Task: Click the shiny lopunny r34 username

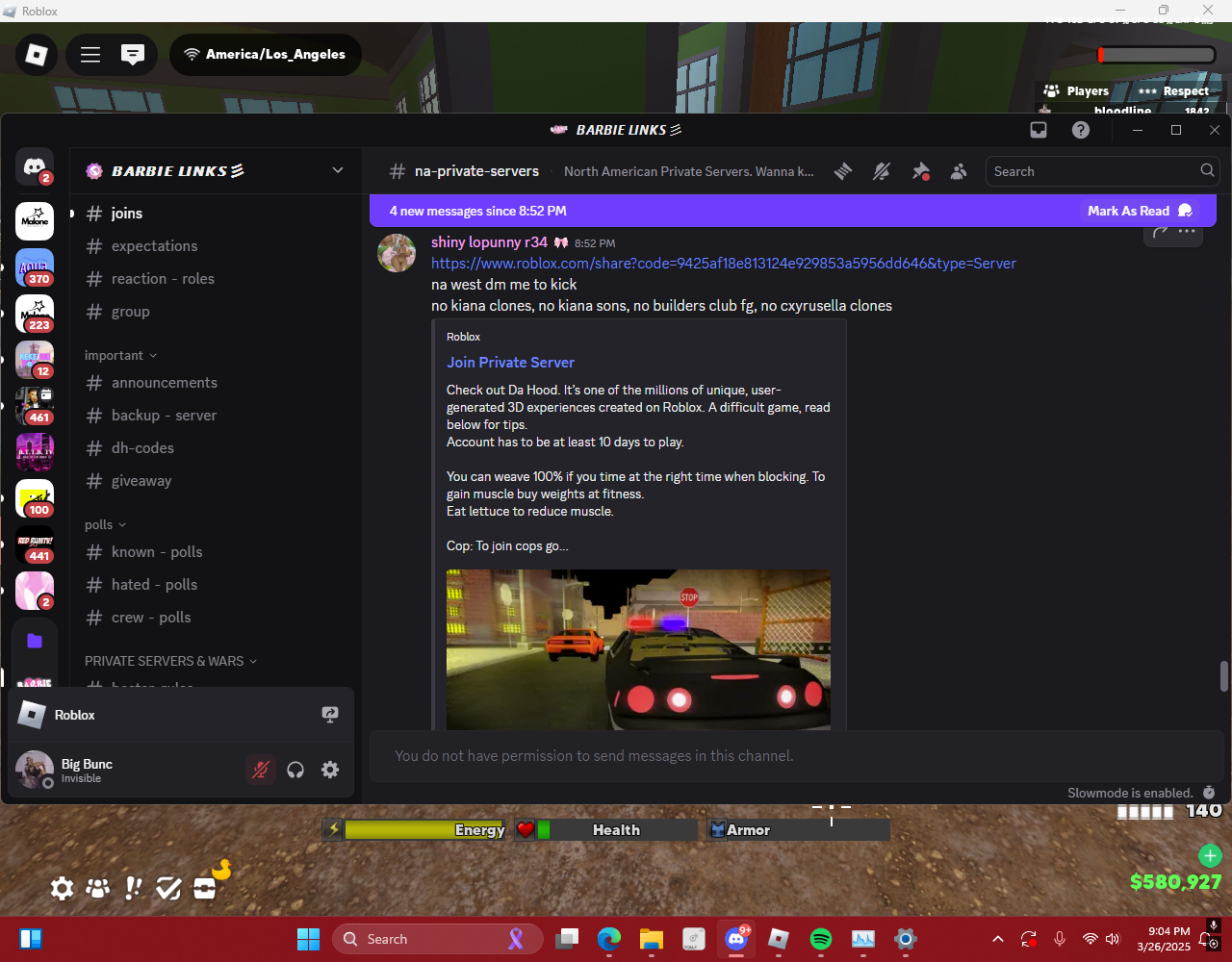Action: (489, 242)
